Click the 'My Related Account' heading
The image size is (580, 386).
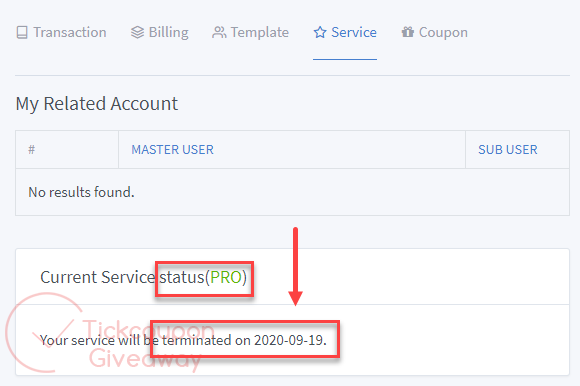coord(97,104)
